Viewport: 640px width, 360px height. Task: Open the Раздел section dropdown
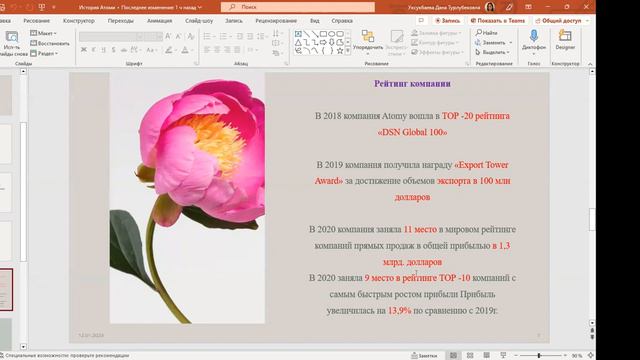point(44,53)
